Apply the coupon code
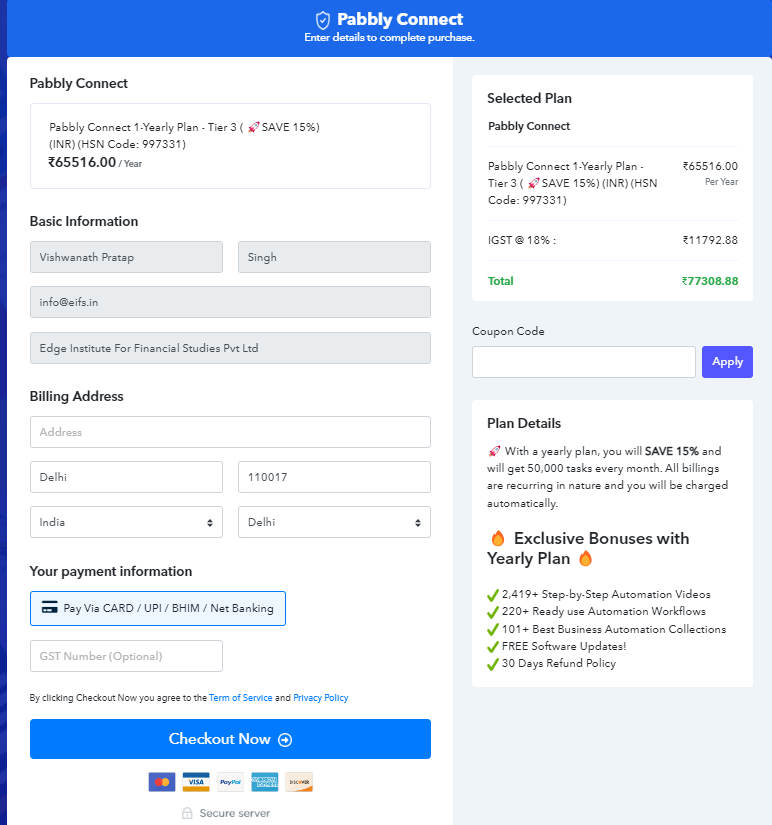Screen dimensions: 772x825 click(727, 362)
